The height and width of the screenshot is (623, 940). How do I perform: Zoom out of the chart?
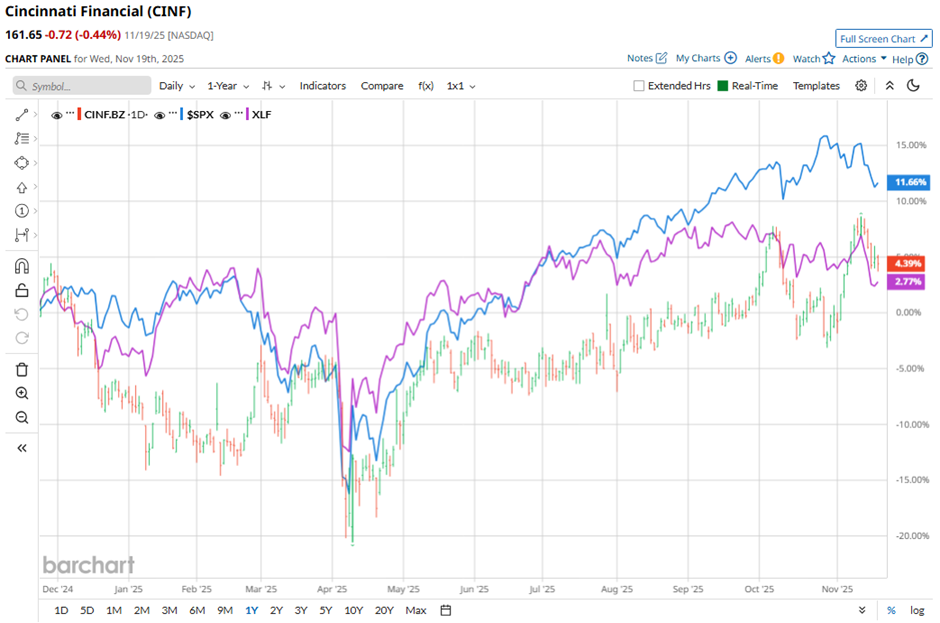click(22, 417)
